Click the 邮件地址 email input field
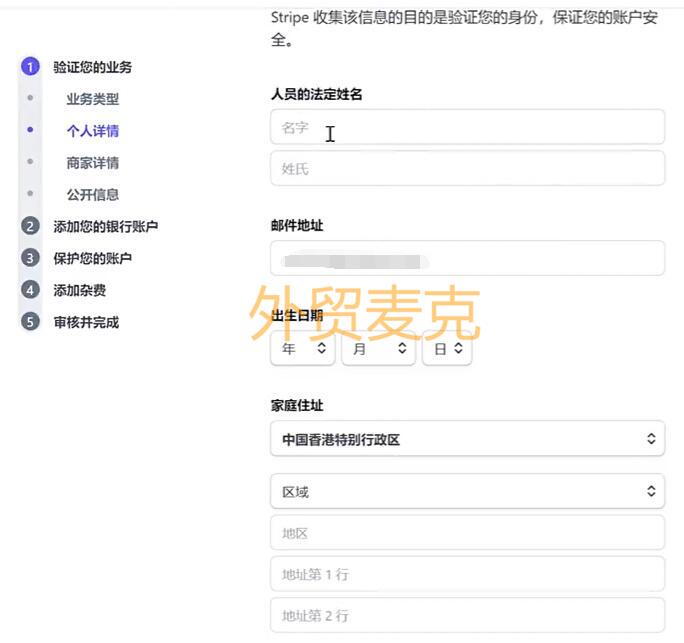Screen dimensions: 684x643 click(x=467, y=259)
